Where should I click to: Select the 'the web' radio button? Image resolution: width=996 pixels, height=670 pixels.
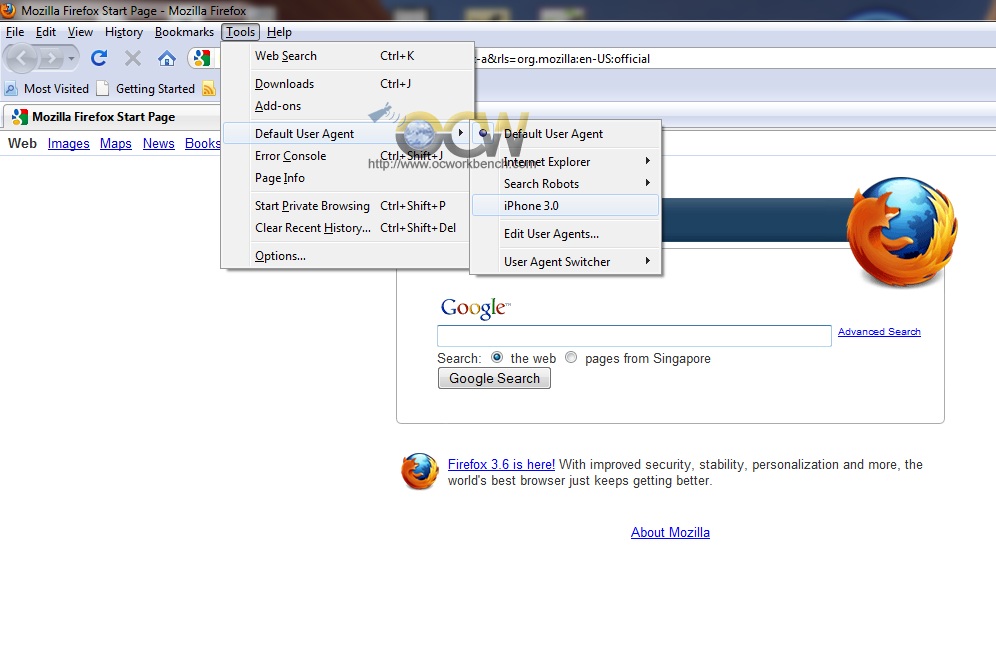497,358
